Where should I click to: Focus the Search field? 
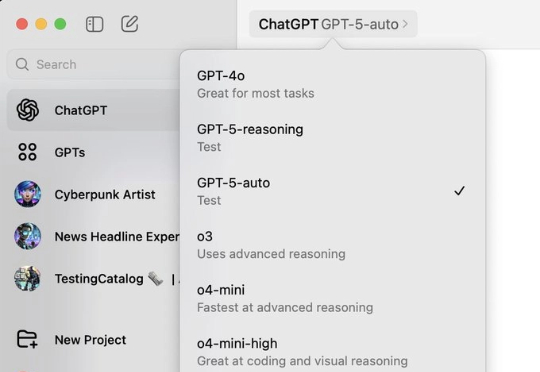tap(93, 64)
